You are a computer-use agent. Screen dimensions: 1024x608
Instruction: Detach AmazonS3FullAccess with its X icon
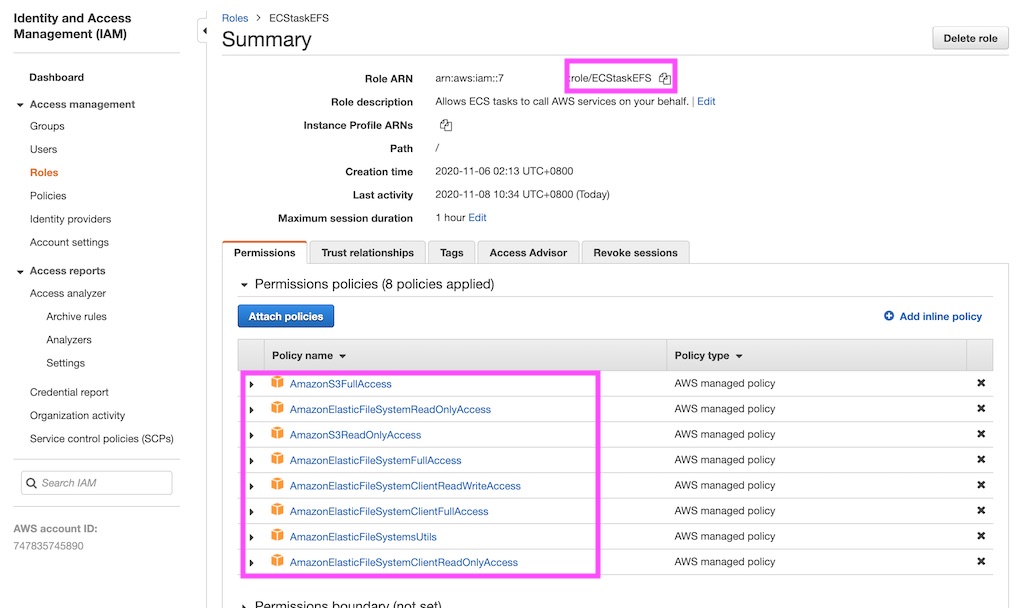coord(981,383)
